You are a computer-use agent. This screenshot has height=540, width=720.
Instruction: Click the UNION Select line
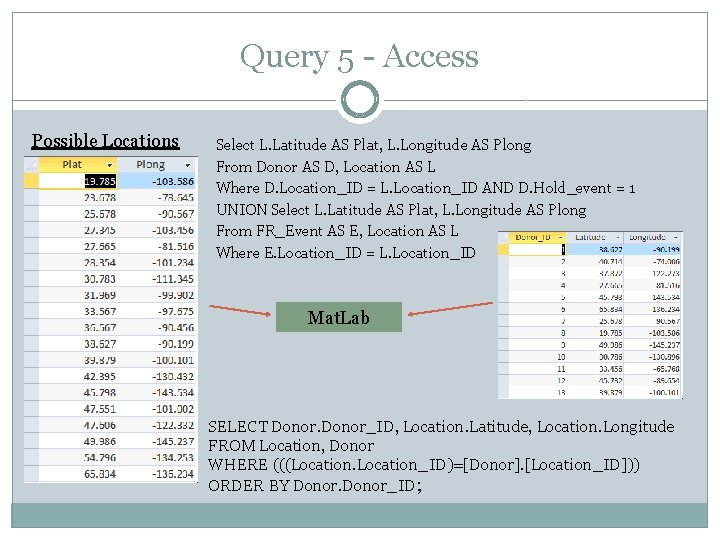coord(401,210)
